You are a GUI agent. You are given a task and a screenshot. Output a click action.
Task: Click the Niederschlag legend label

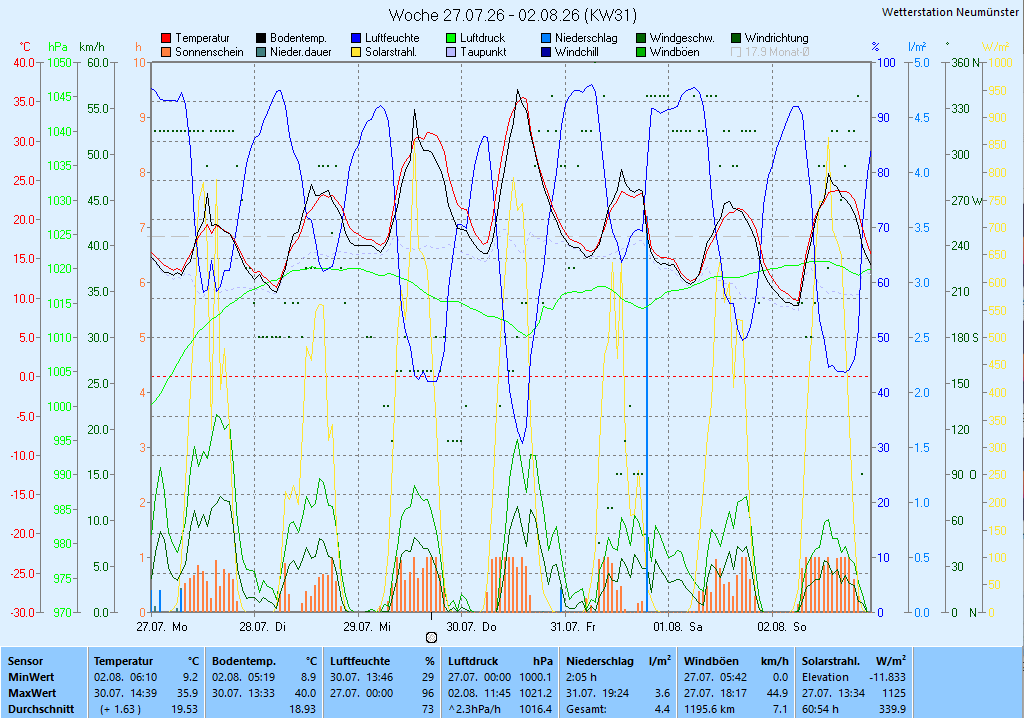(x=586, y=39)
